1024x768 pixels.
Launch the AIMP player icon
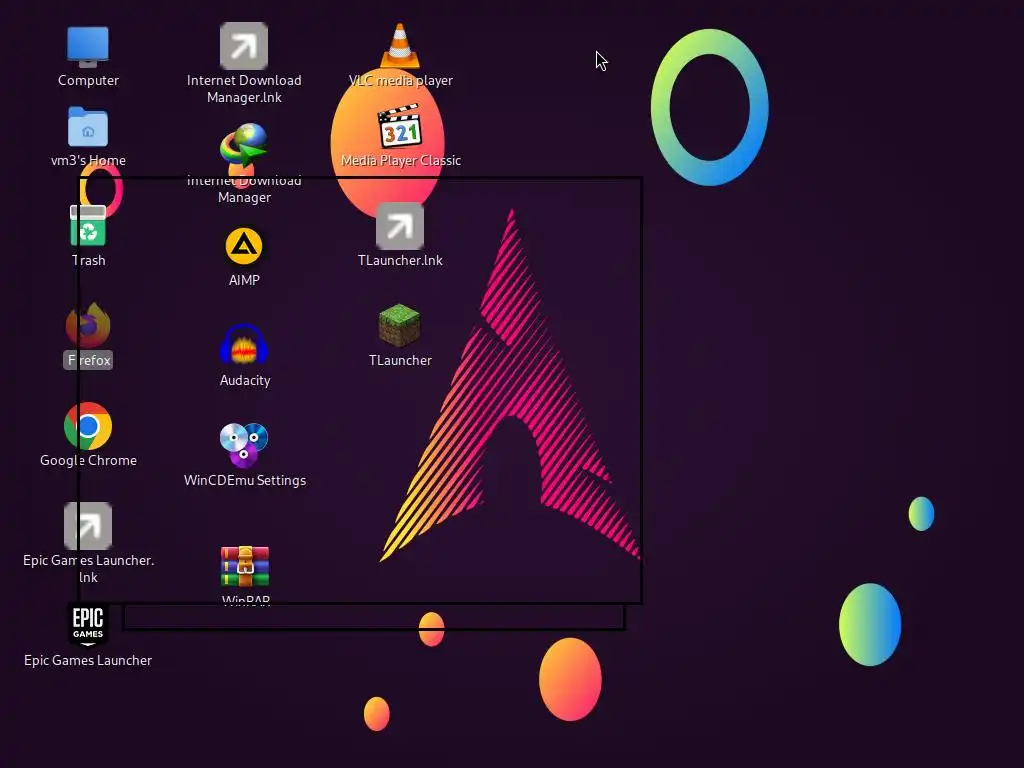(244, 246)
